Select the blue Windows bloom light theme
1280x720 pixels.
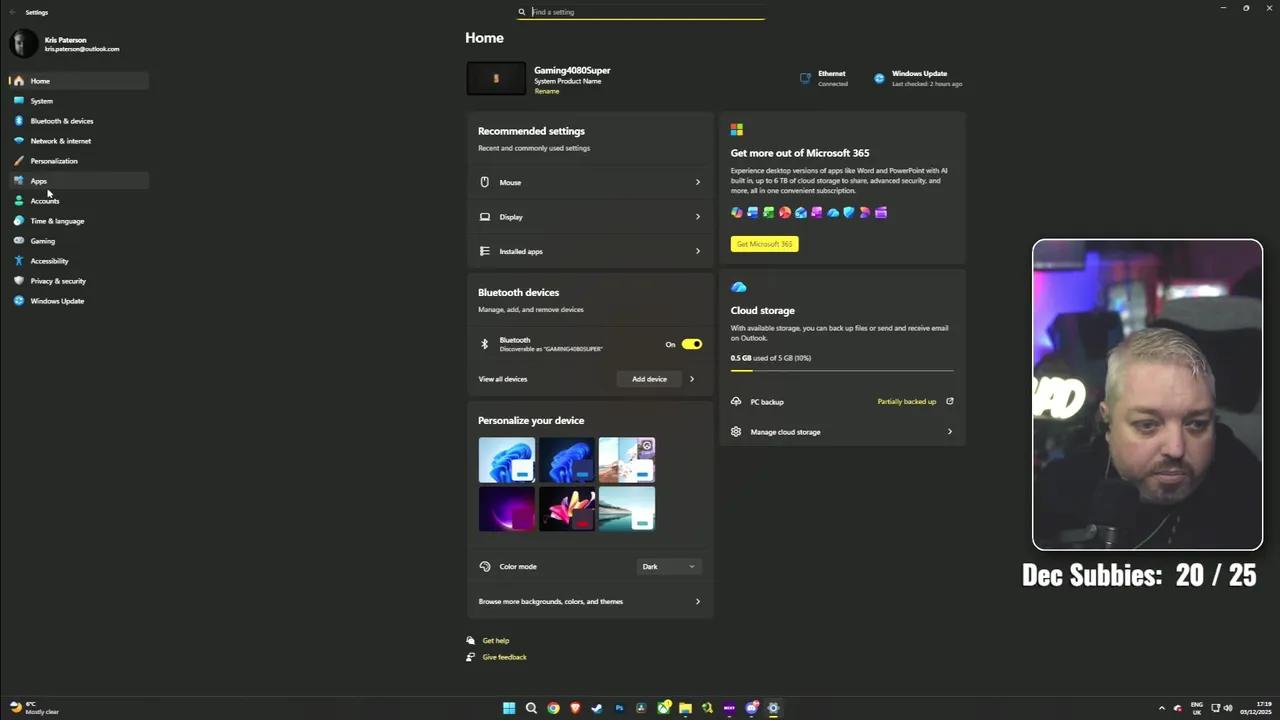click(x=506, y=460)
